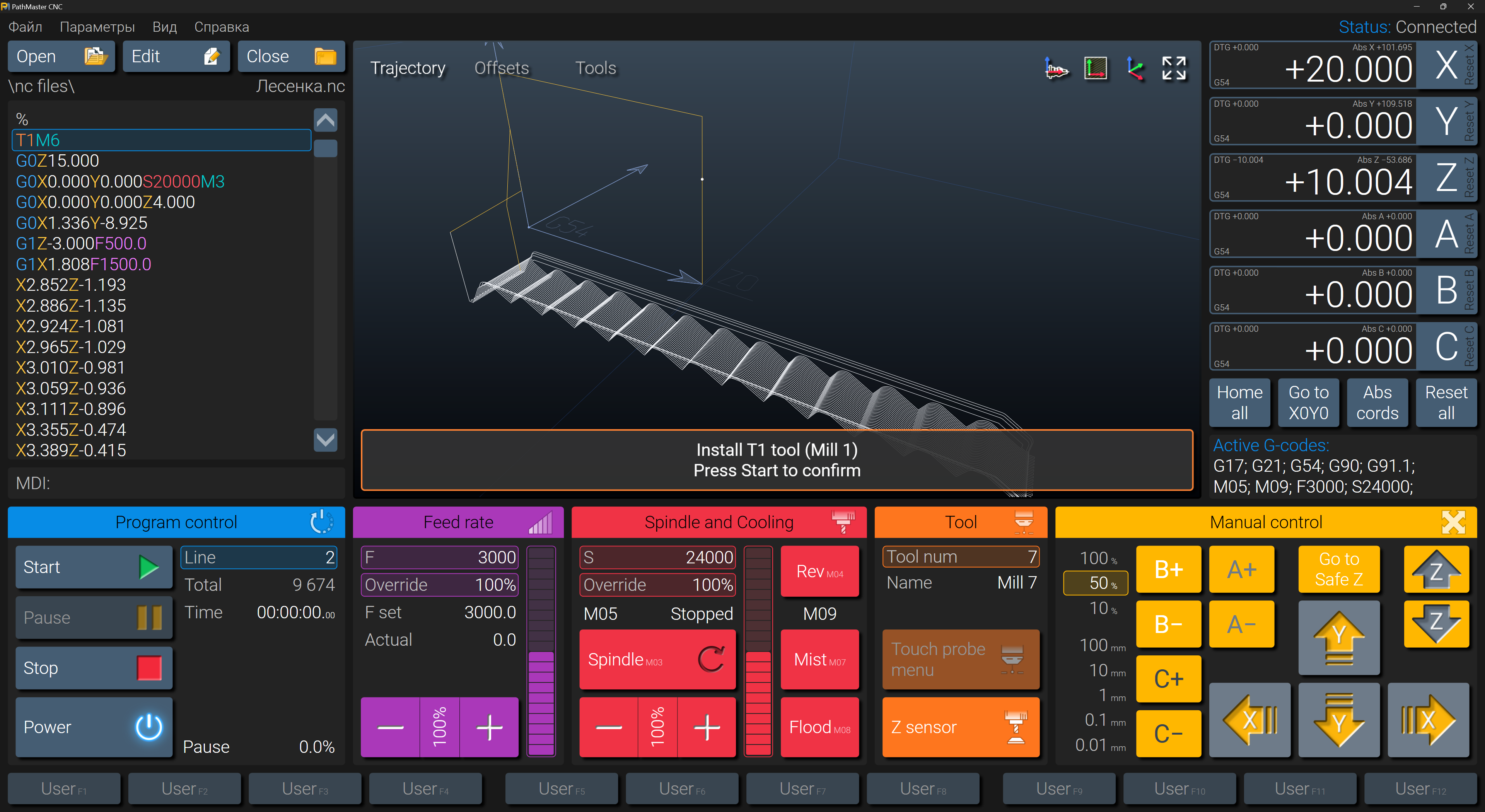
Task: Click the XYZ axes orientation icon
Action: (x=1135, y=68)
